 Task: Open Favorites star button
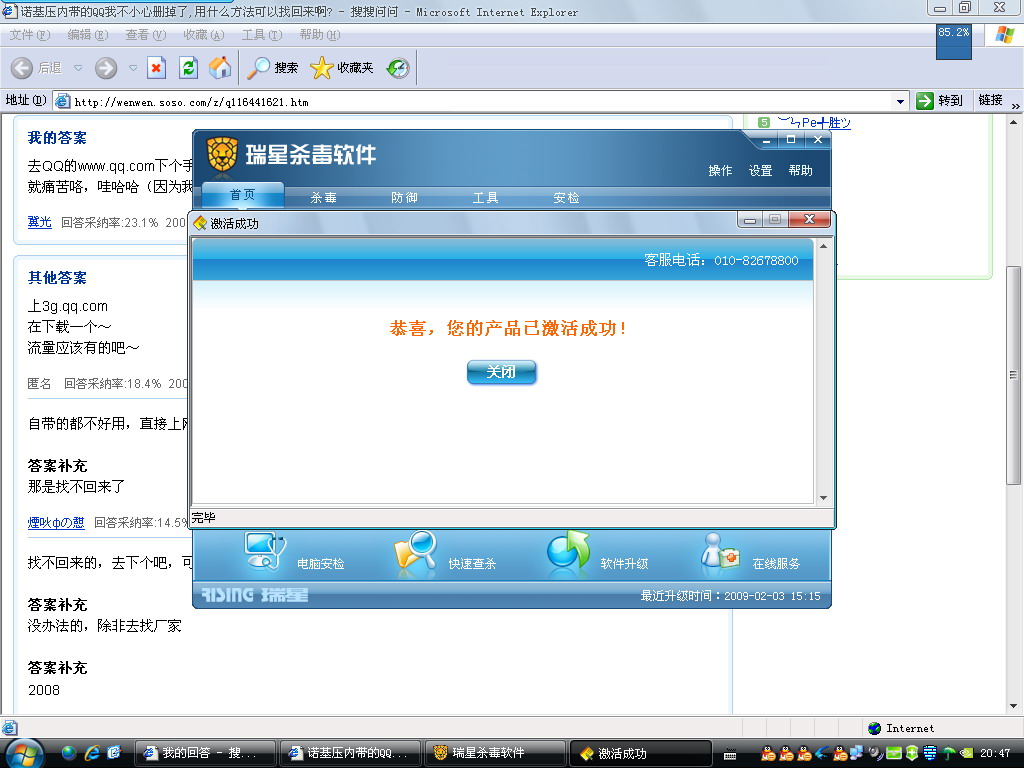321,68
